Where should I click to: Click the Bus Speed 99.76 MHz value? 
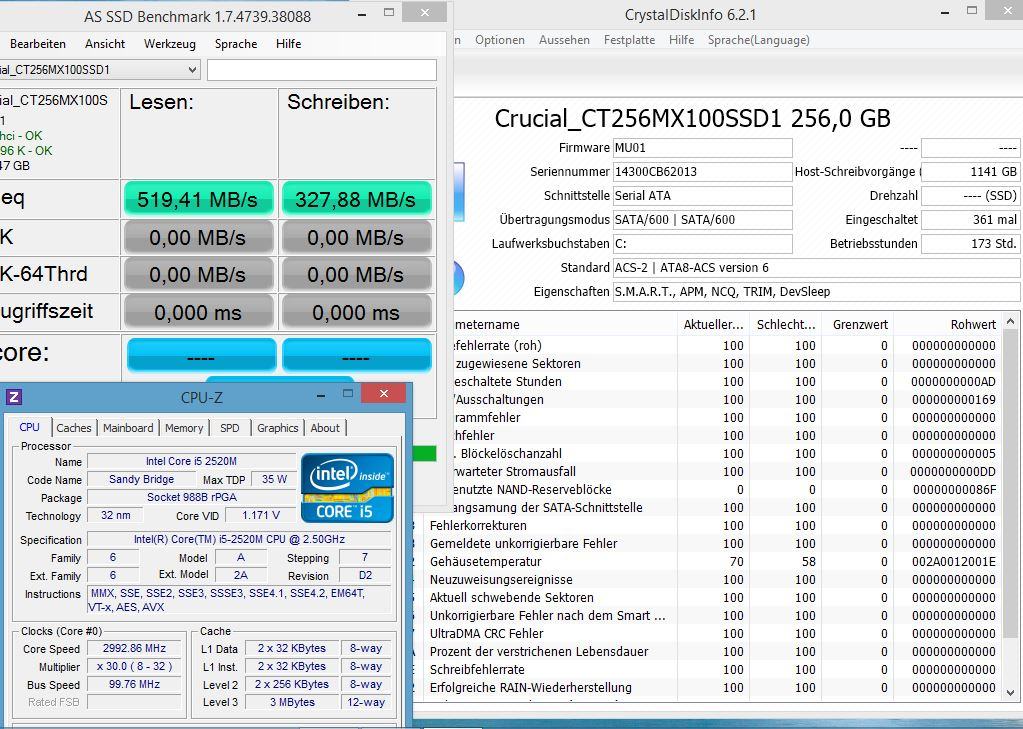[134, 684]
